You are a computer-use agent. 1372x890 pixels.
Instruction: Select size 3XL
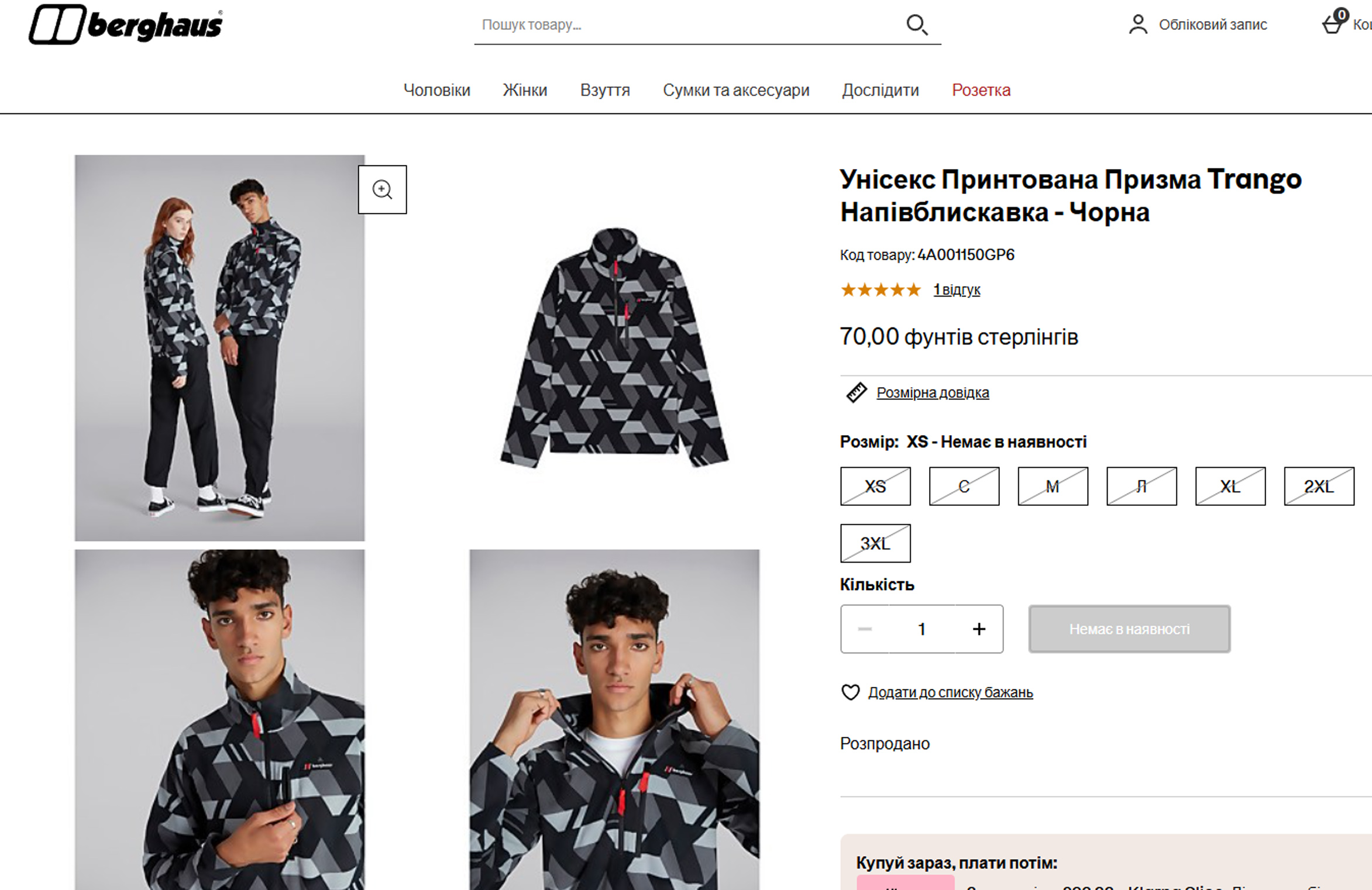(875, 543)
